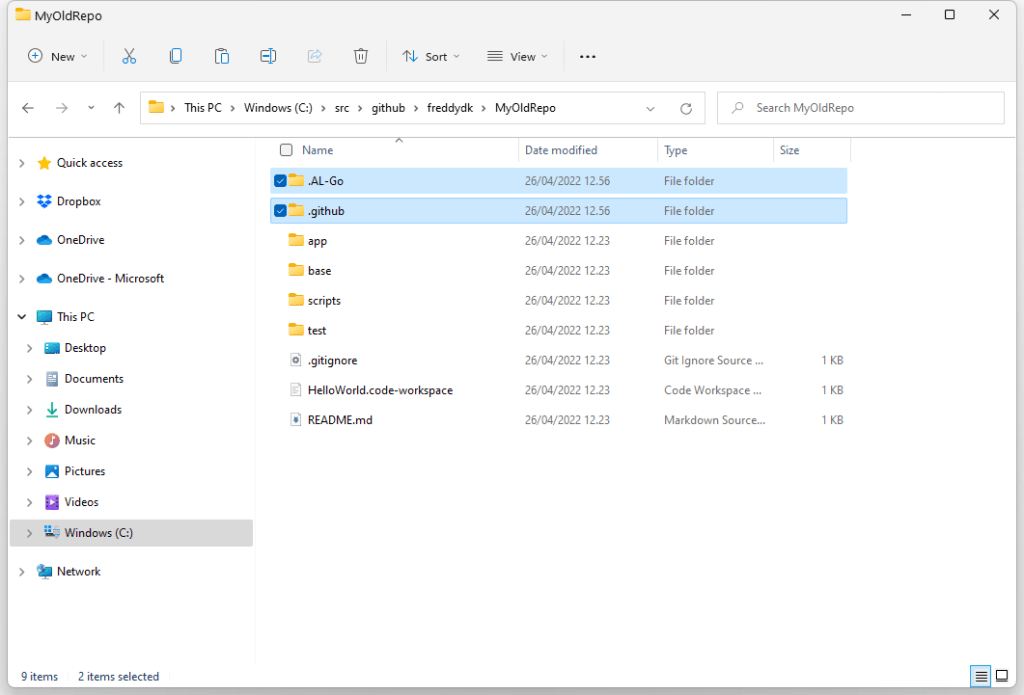Open the Recent locations chevron dropdown
The height and width of the screenshot is (695, 1024).
[91, 108]
